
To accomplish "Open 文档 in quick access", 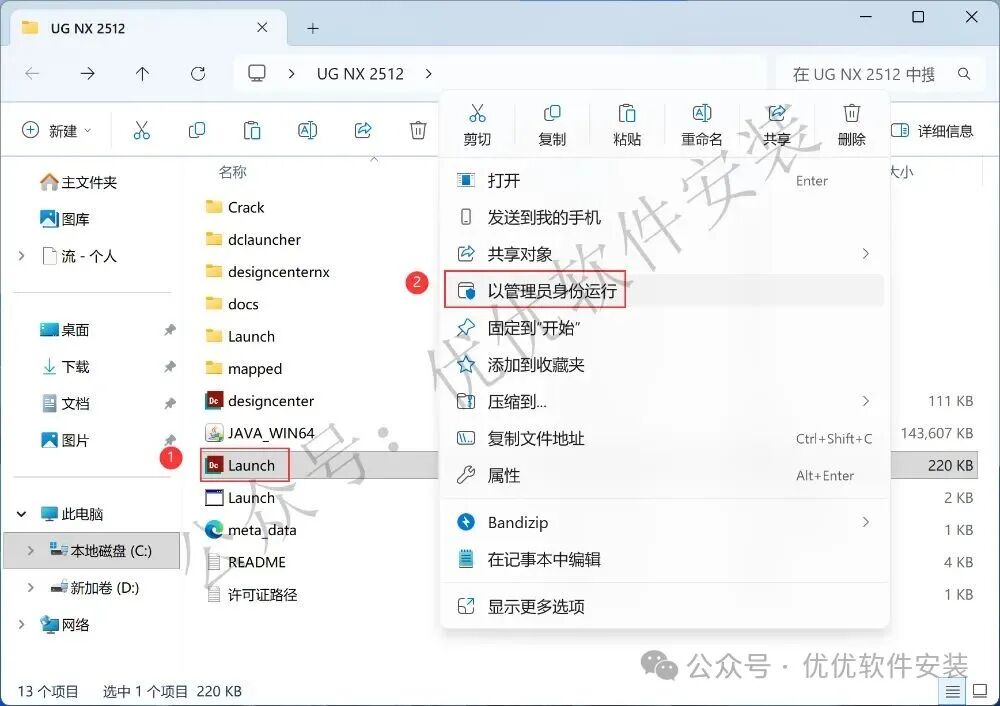I will pyautogui.click(x=65, y=404).
